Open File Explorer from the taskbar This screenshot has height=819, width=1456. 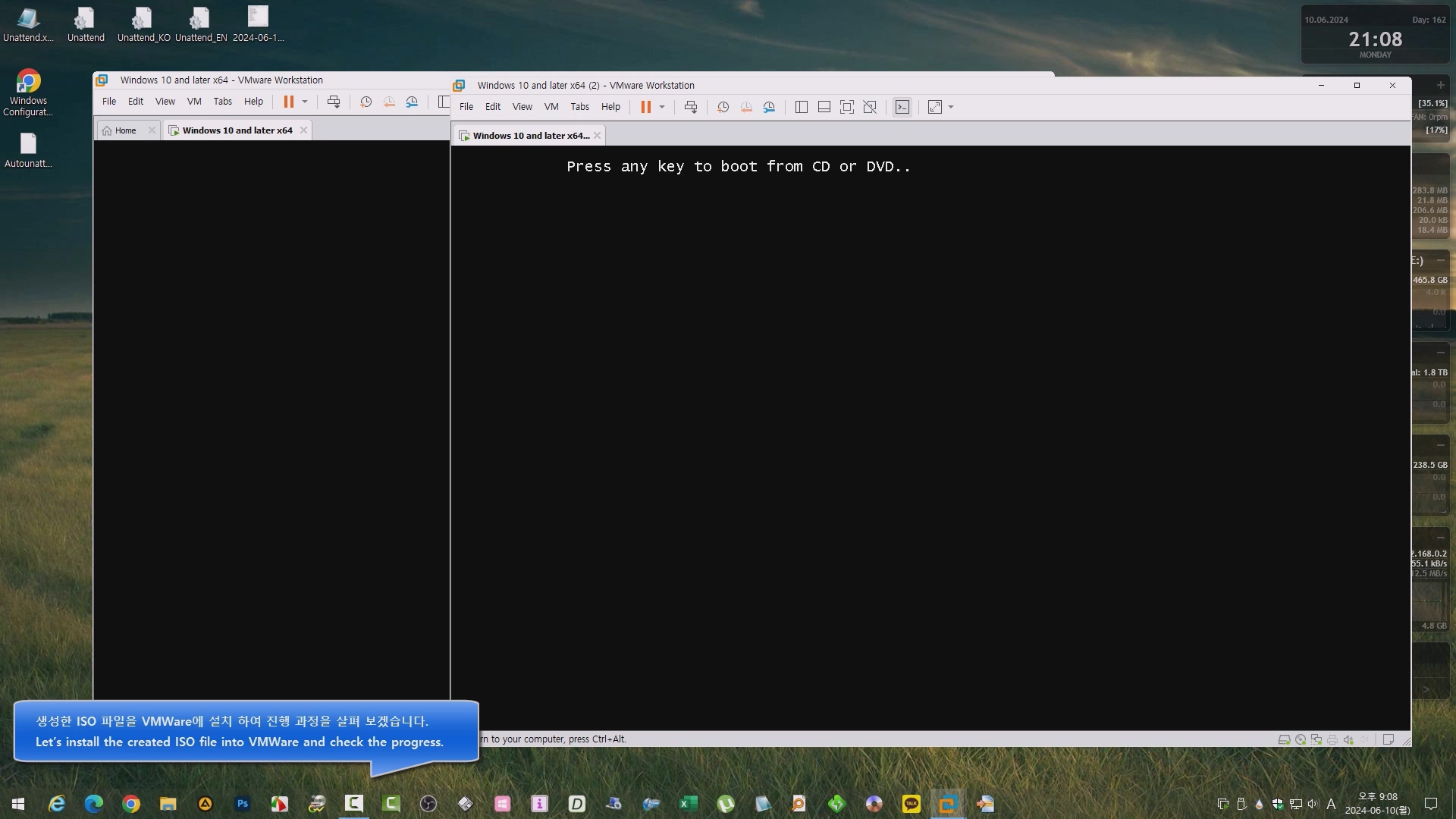click(168, 804)
